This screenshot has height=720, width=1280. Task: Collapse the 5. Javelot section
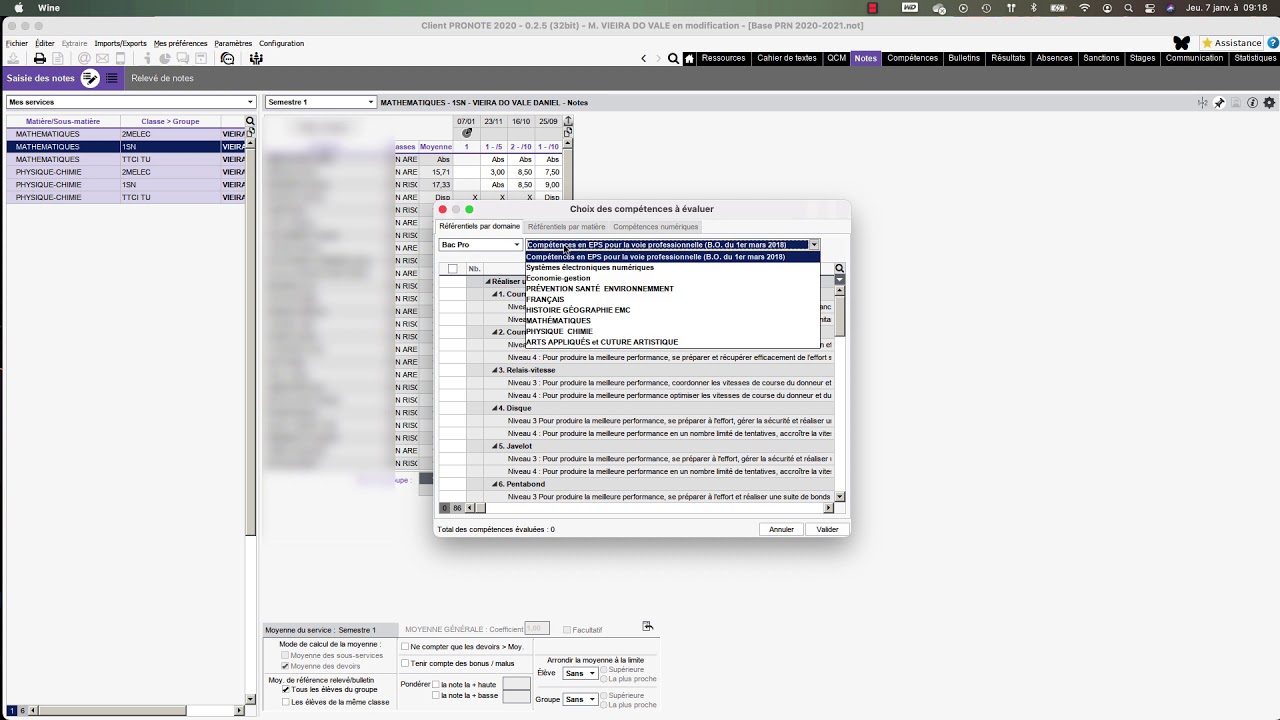click(495, 446)
